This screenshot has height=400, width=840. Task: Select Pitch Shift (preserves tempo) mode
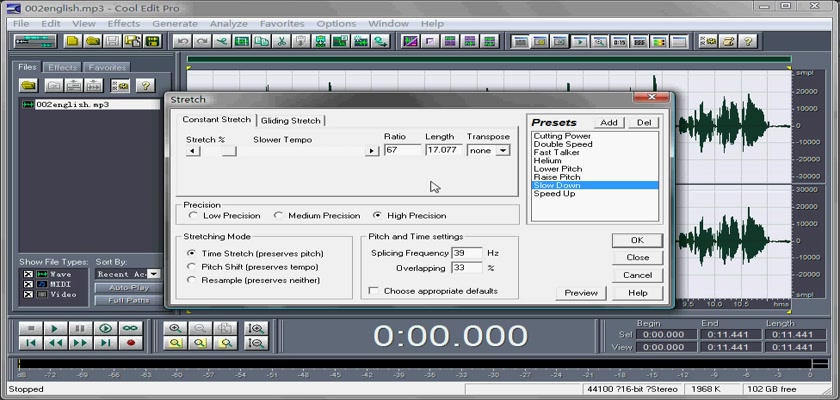tap(191, 266)
